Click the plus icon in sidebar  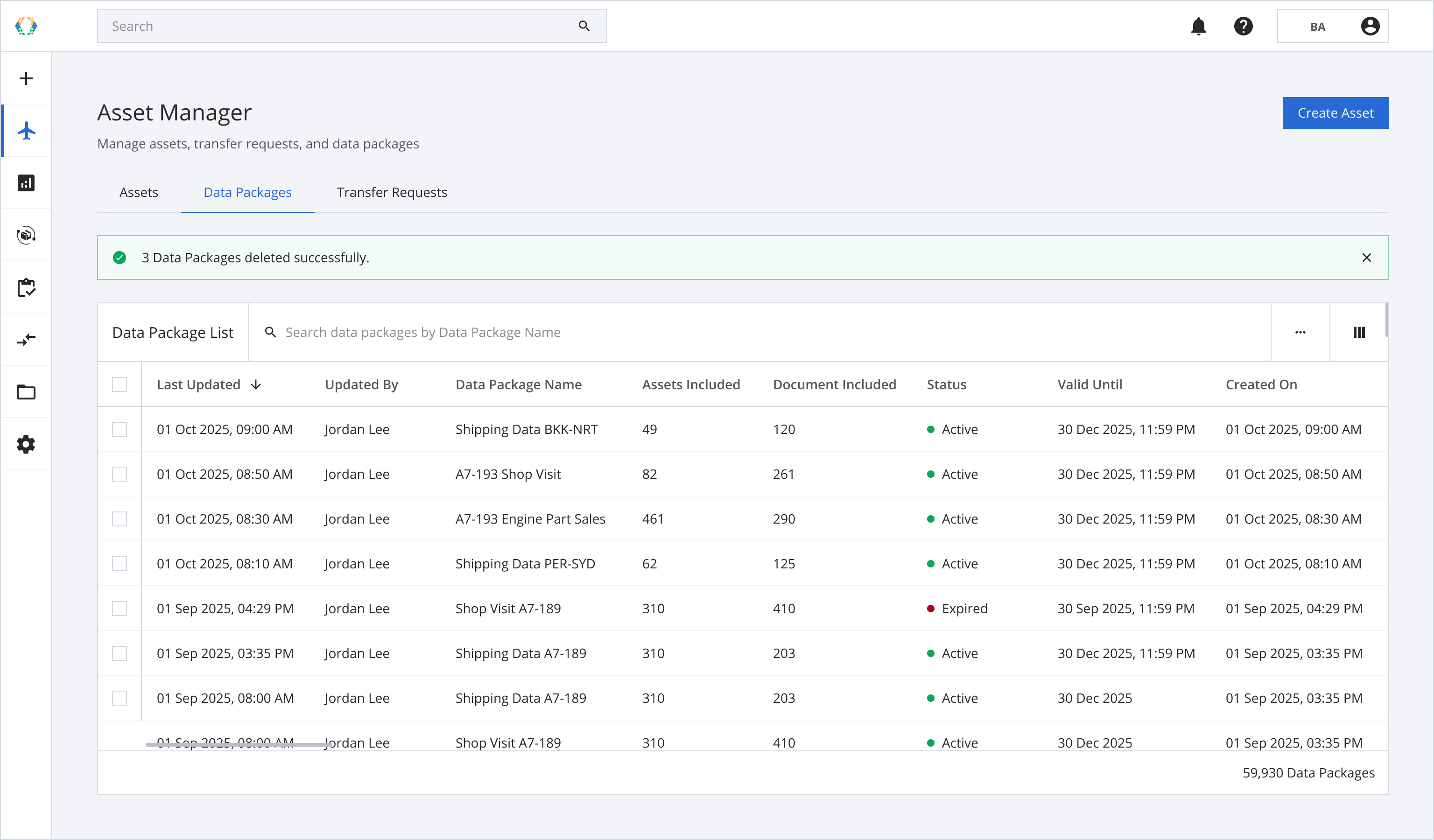pyautogui.click(x=26, y=78)
